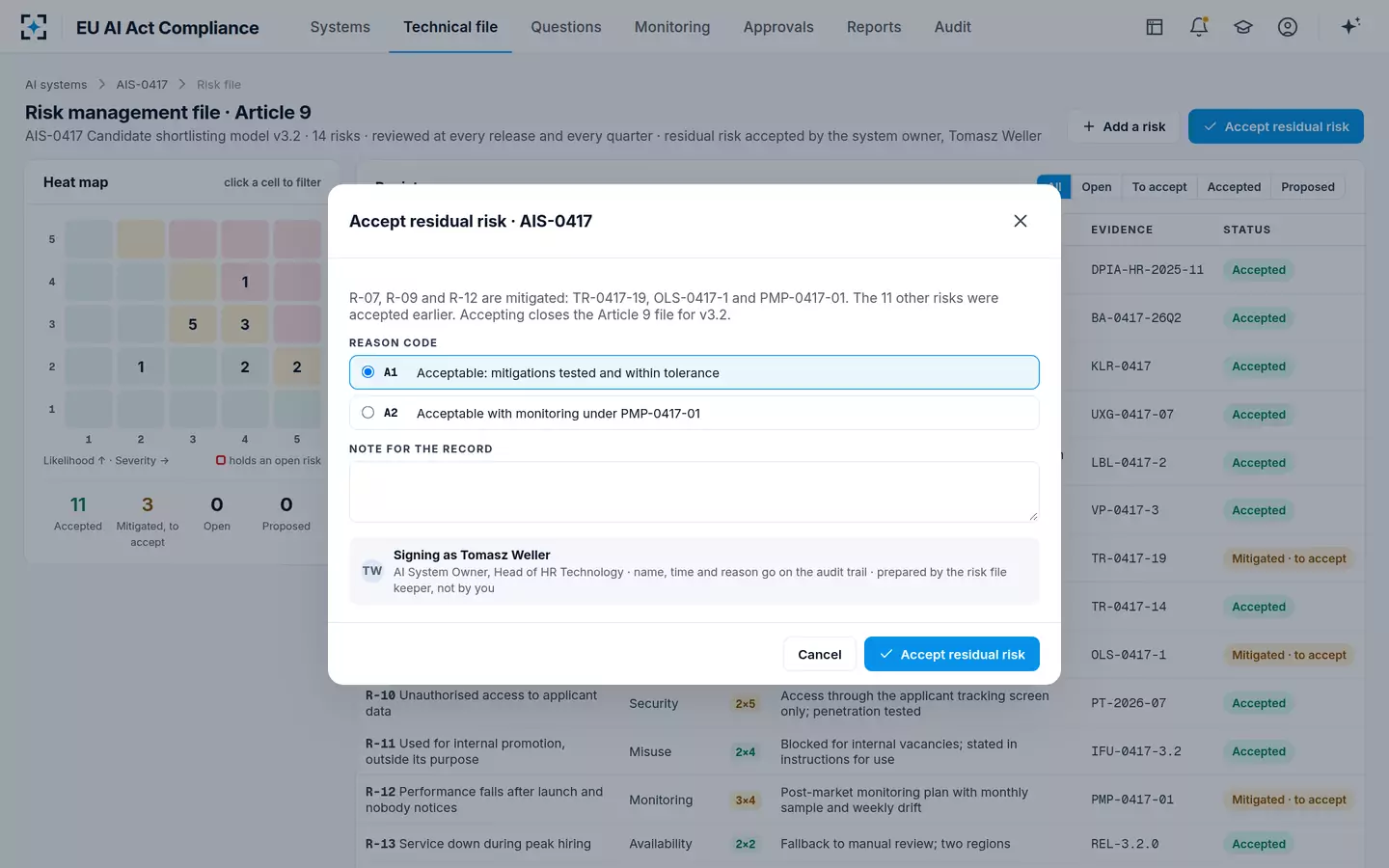The height and width of the screenshot is (868, 1389).
Task: Launch the AI sparkle assistant icon
Action: point(1350,26)
